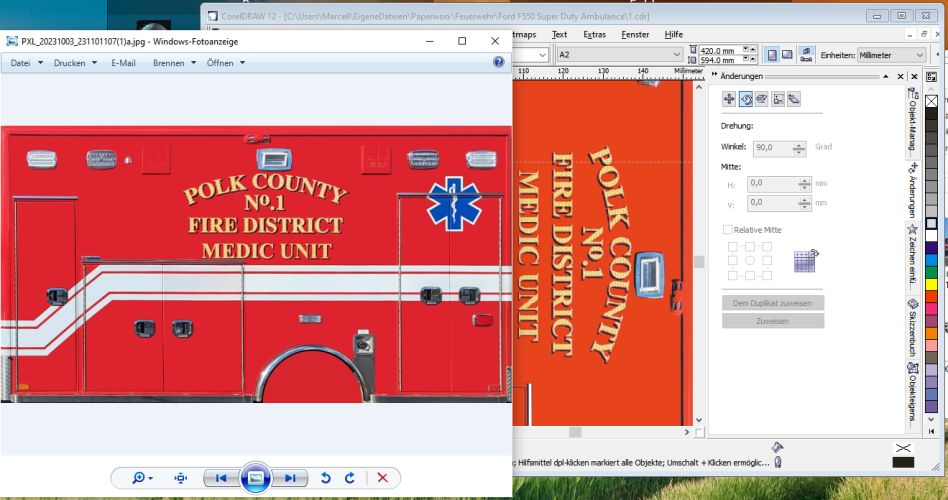The width and height of the screenshot is (948, 500).
Task: Select the Scale and Mirror transform icon
Action: pyautogui.click(x=762, y=99)
